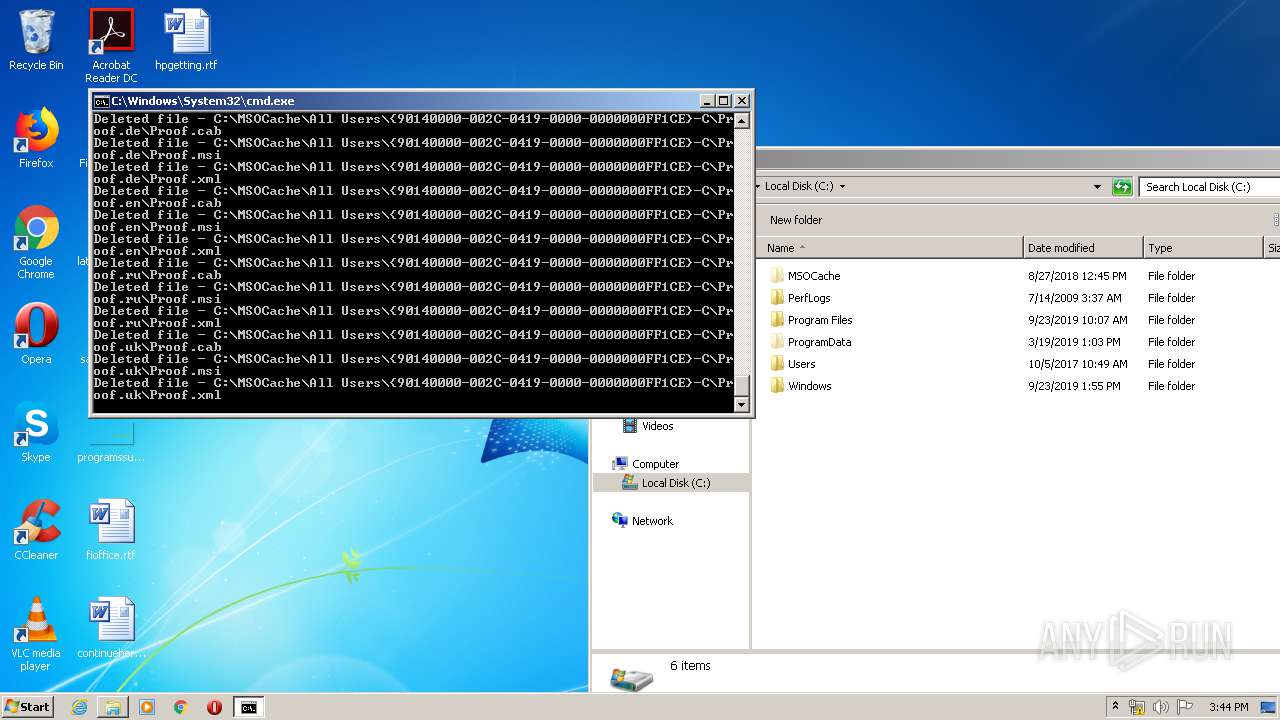Open Videos in navigation pane
The width and height of the screenshot is (1280, 720).
(x=657, y=426)
